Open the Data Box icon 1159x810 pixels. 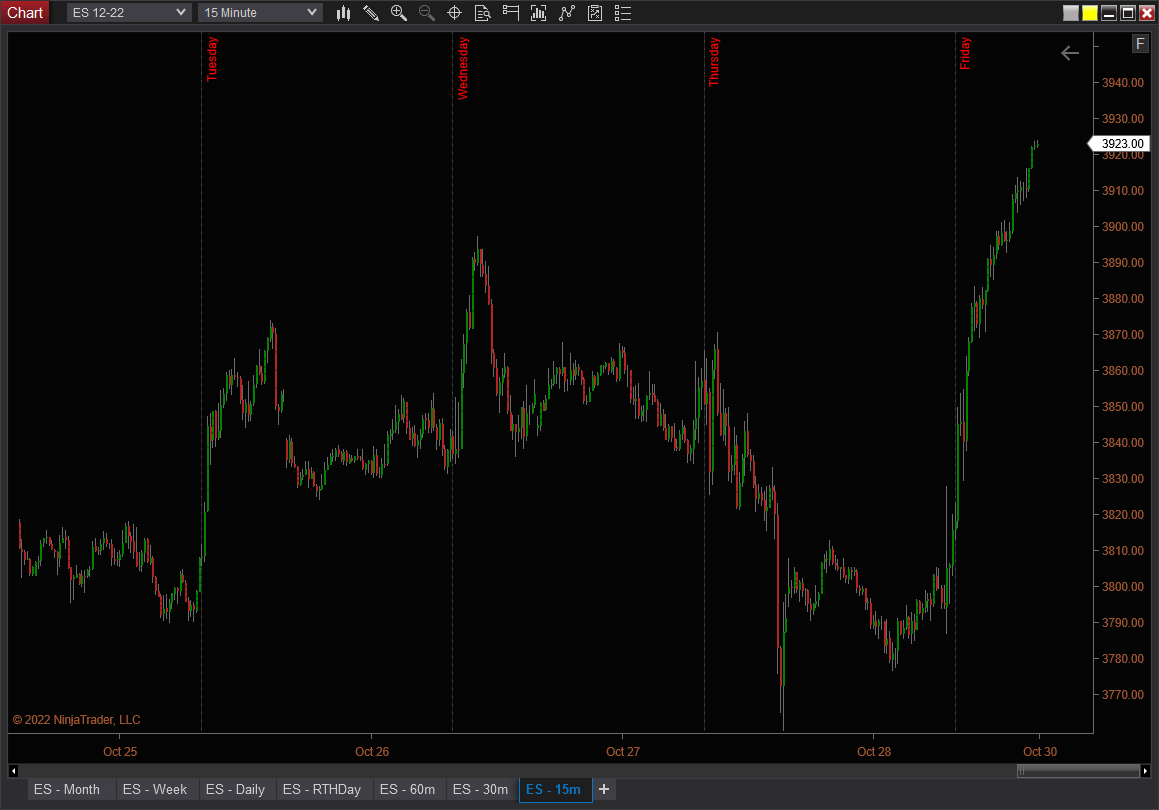click(482, 13)
